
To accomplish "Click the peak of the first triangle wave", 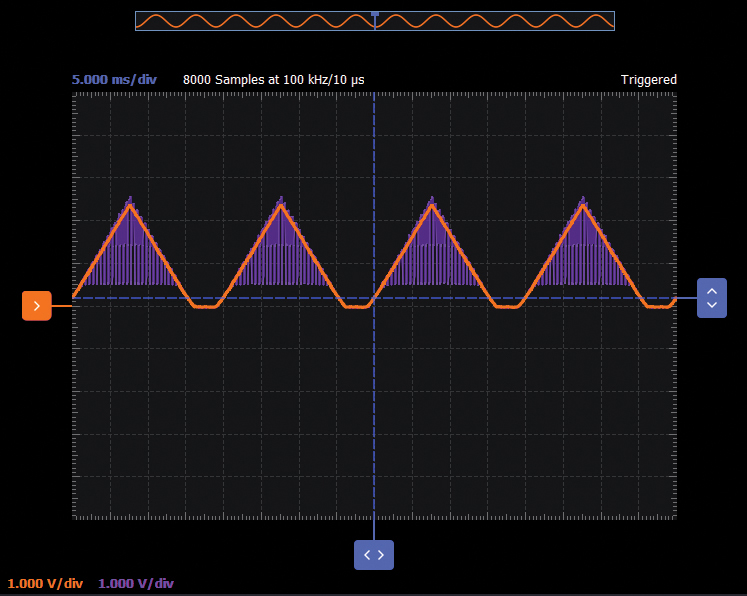I will (129, 204).
